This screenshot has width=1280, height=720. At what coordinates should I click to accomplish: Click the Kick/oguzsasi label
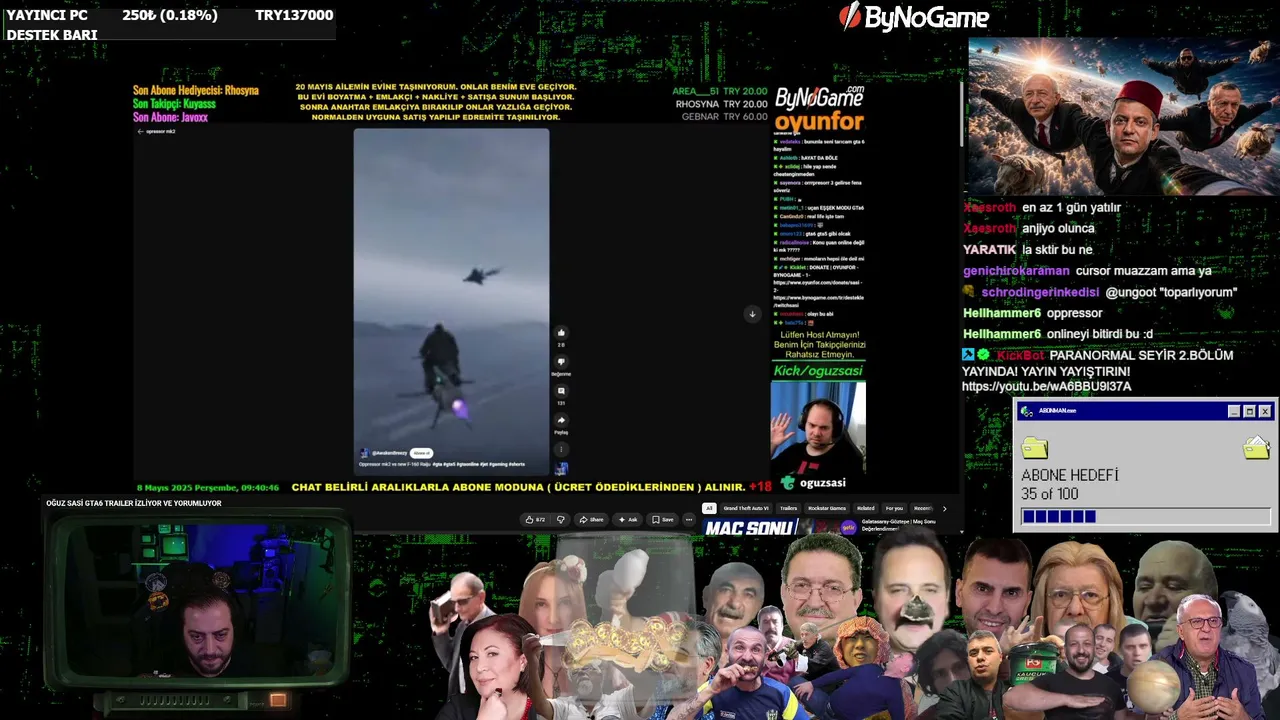click(818, 371)
